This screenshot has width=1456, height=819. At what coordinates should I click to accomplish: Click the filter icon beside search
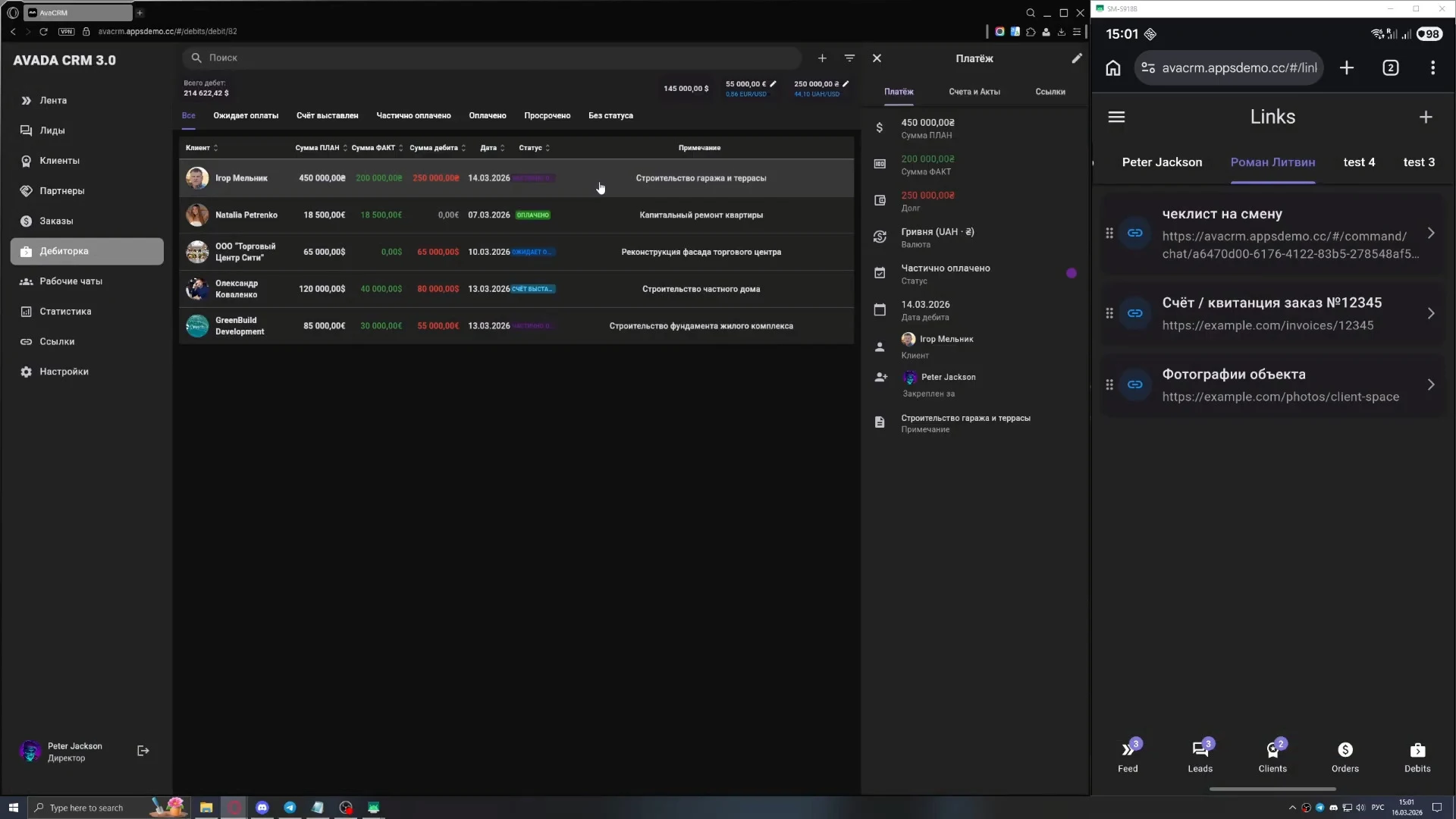(849, 58)
